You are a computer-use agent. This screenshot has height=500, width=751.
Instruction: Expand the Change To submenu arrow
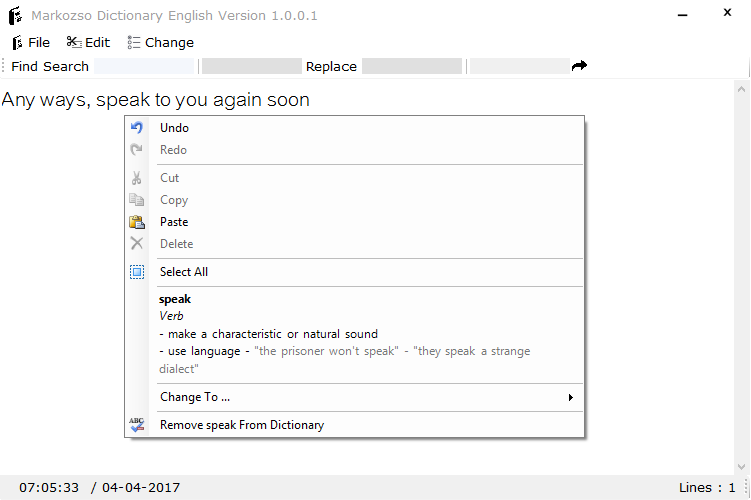571,397
